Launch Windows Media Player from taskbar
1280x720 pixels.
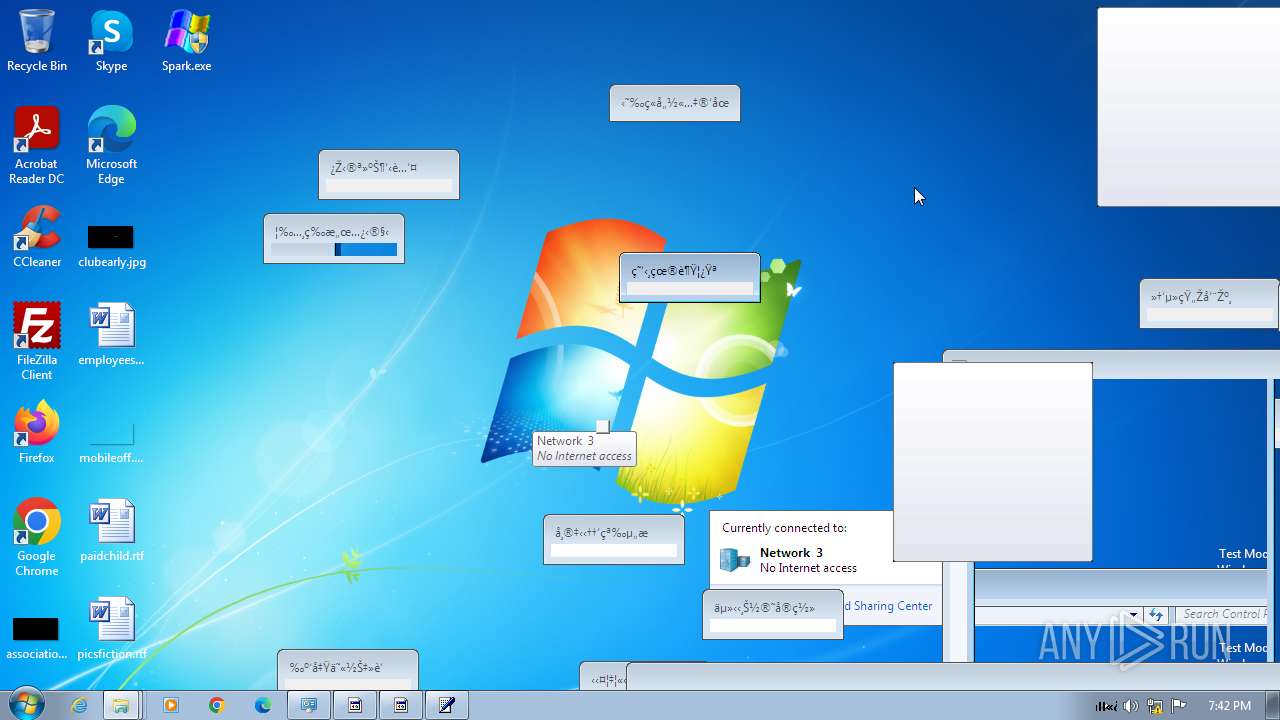pos(170,705)
